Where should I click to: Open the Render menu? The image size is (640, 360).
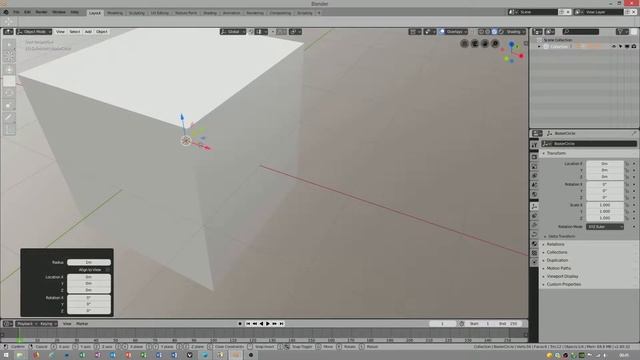[41, 12]
